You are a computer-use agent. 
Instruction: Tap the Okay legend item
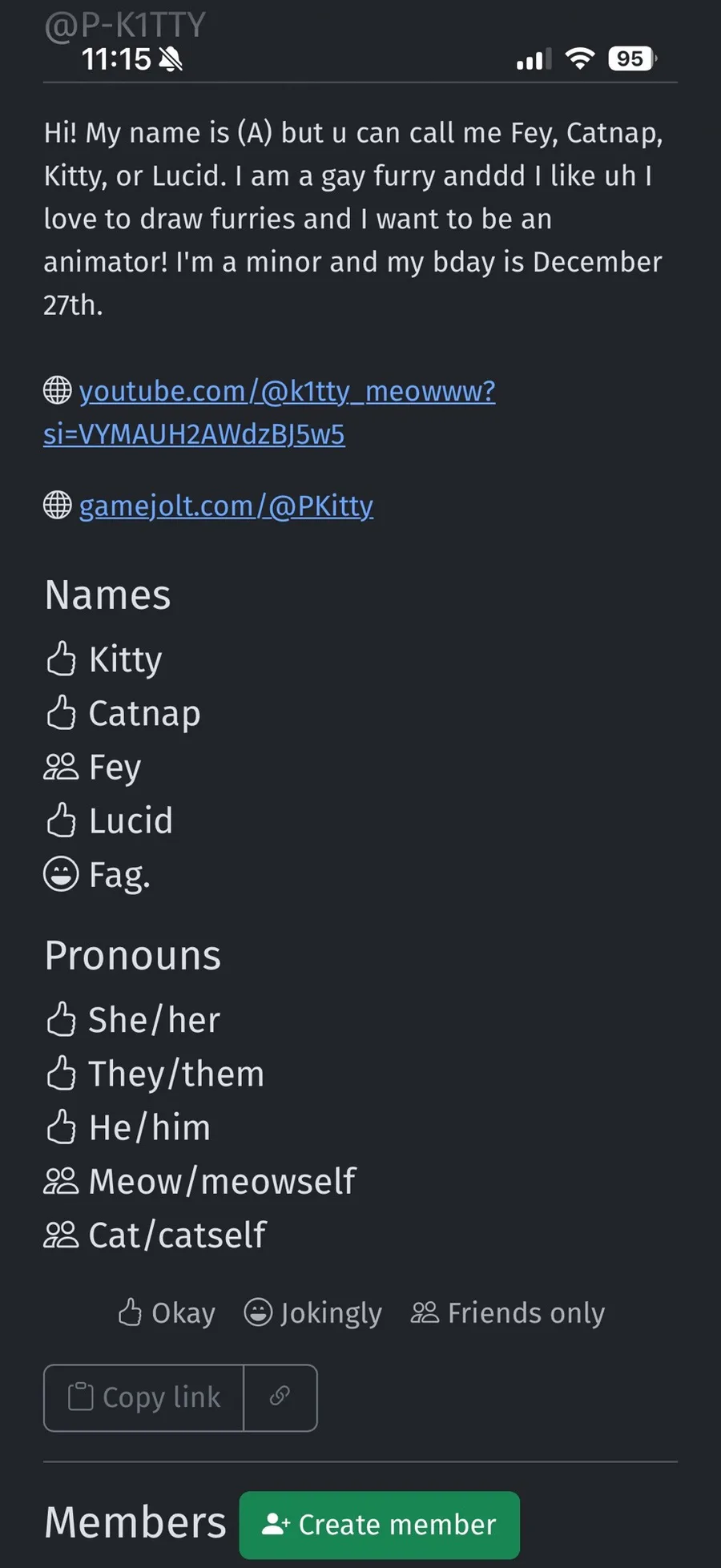[167, 1313]
